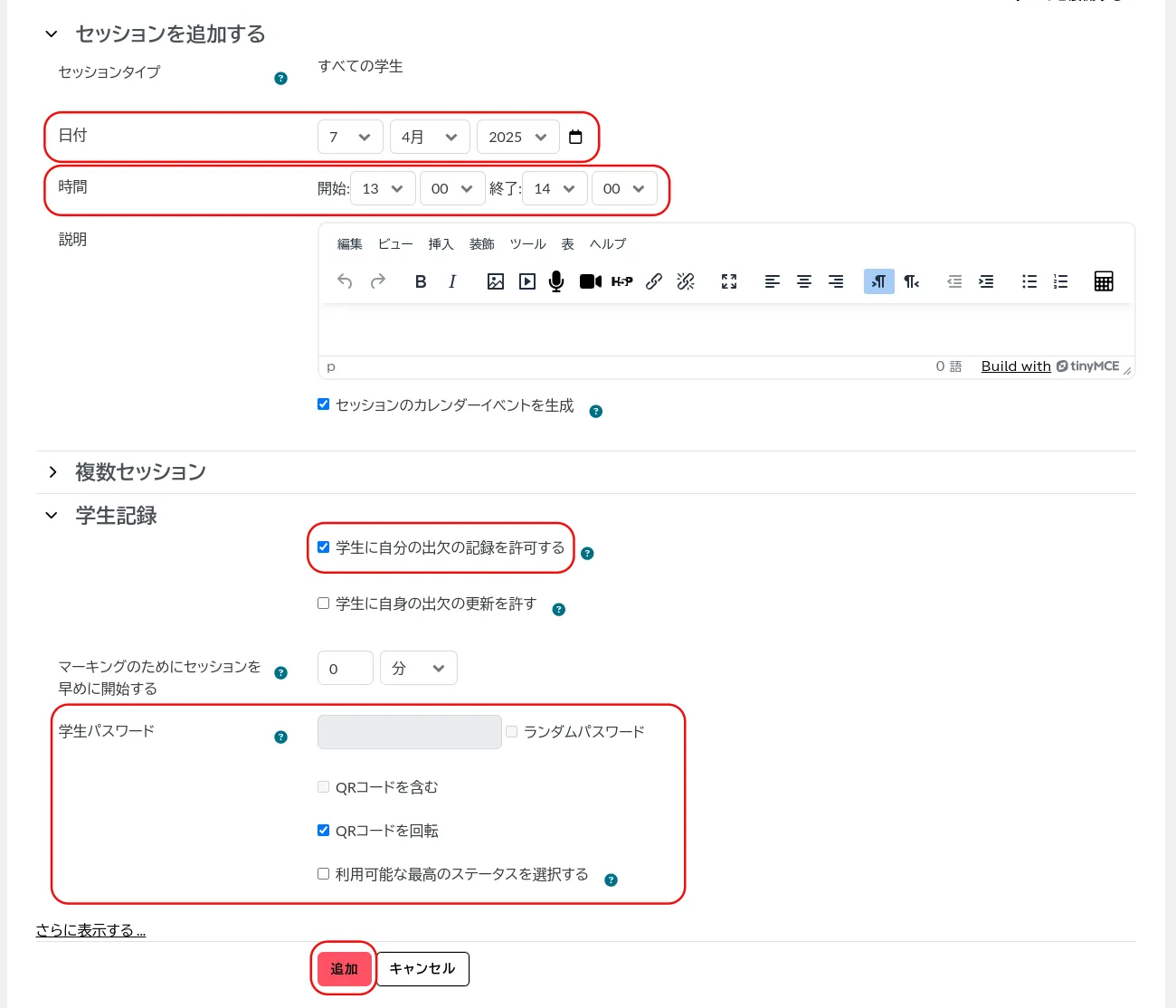Open the month dropdown showing 4月
1176x1008 pixels.
point(430,138)
